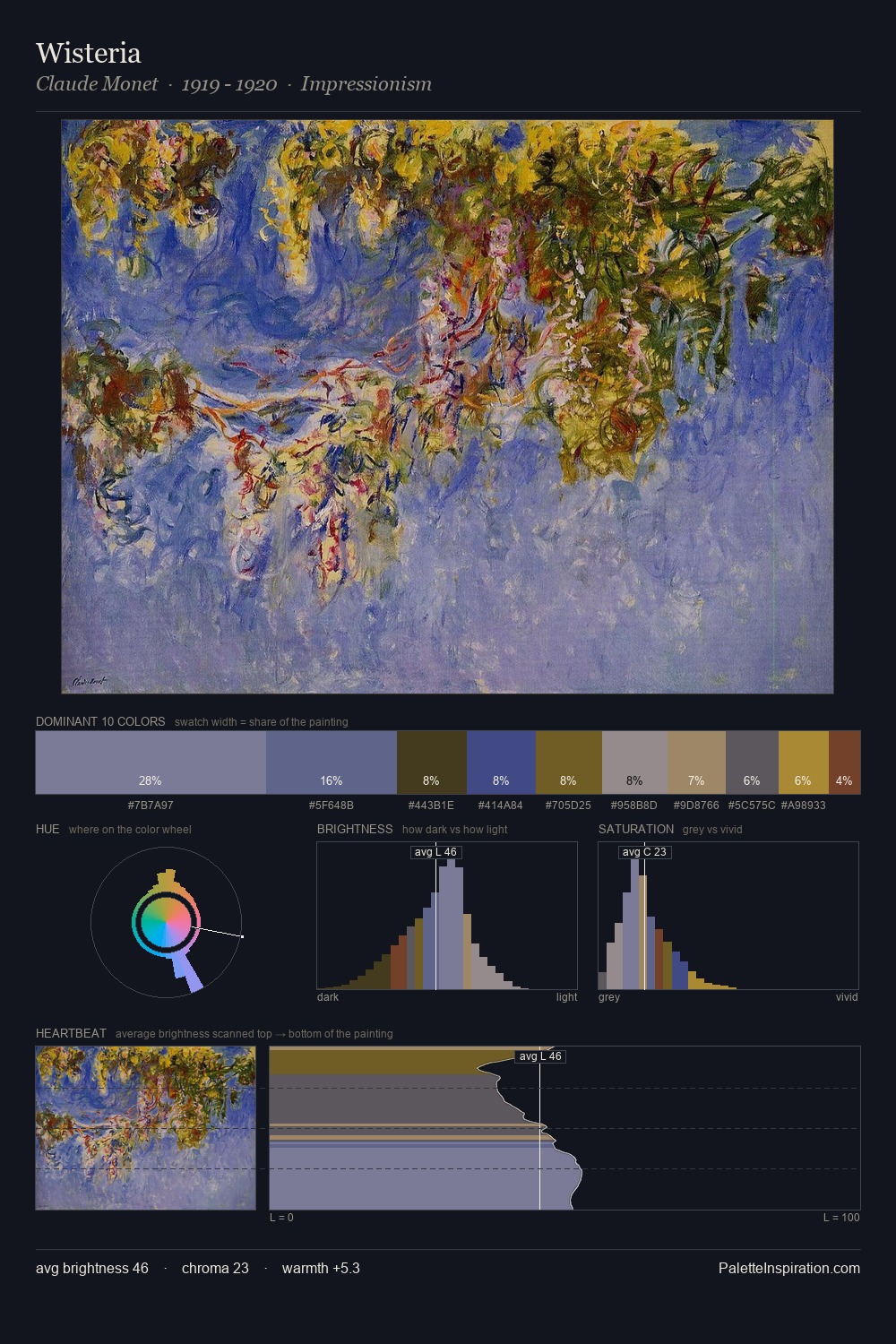Click the 'HUE' section heading
Screen dimensions: 896x1344
(47, 829)
